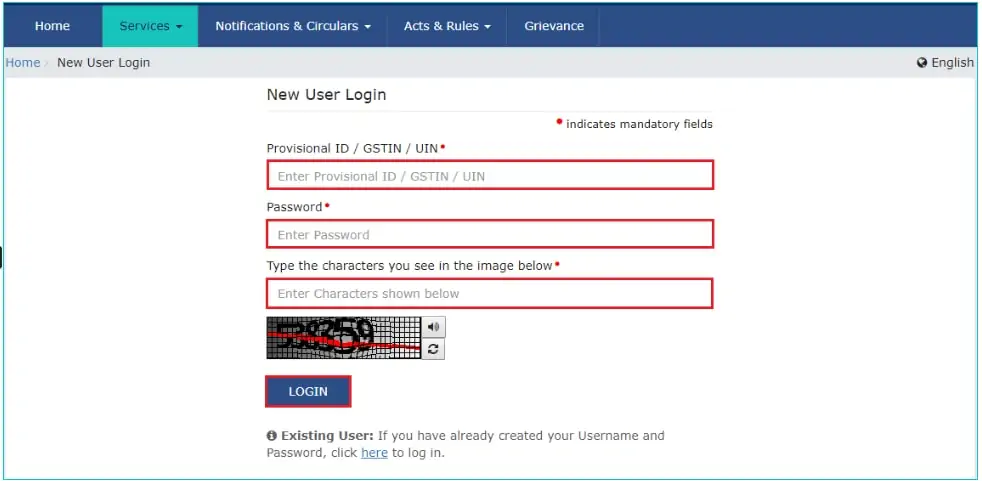Image resolution: width=982 pixels, height=481 pixels.
Task: Play the captcha audio speaker icon
Action: (433, 327)
